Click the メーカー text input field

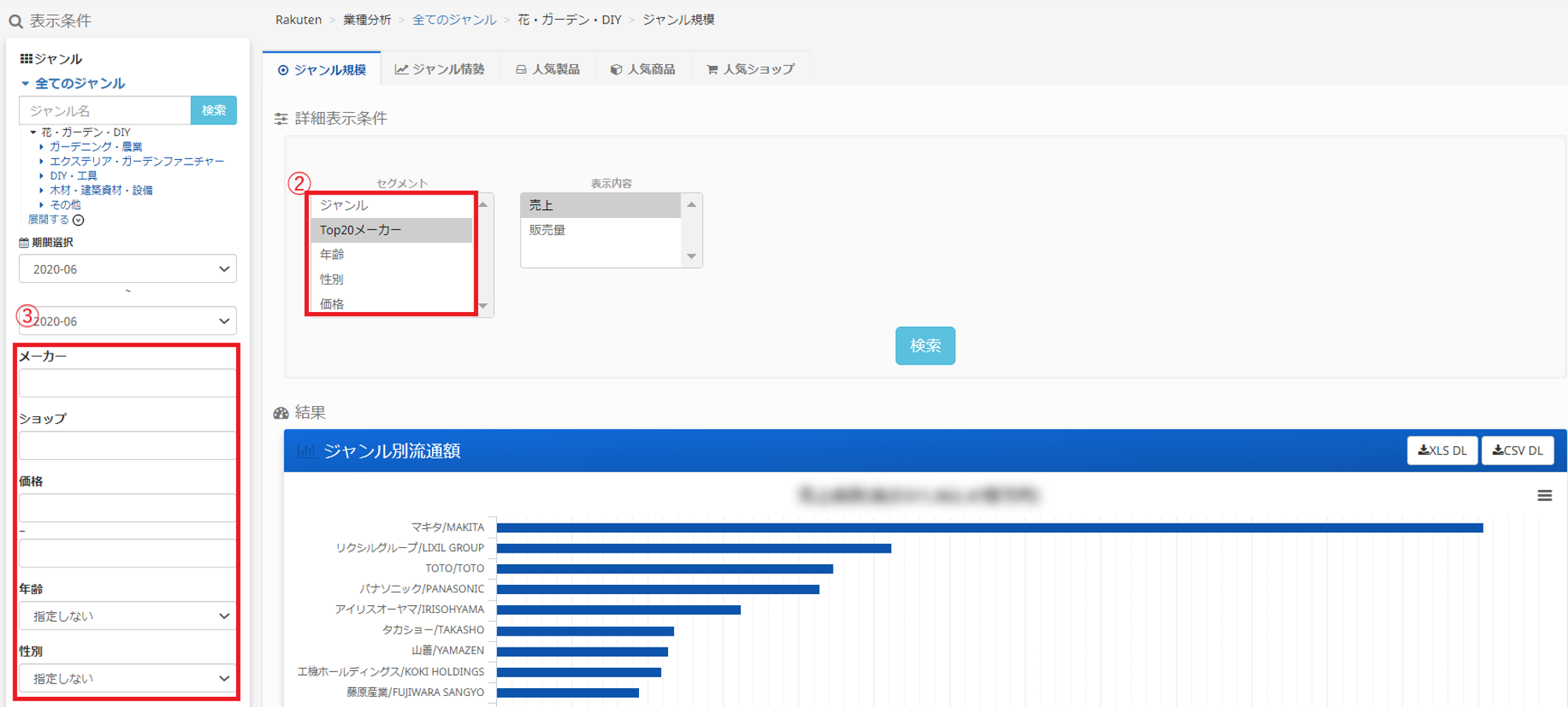click(x=128, y=383)
